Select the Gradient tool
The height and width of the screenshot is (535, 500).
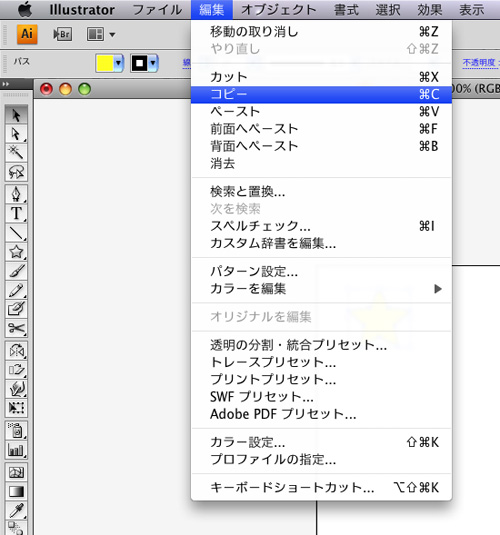tap(16, 492)
